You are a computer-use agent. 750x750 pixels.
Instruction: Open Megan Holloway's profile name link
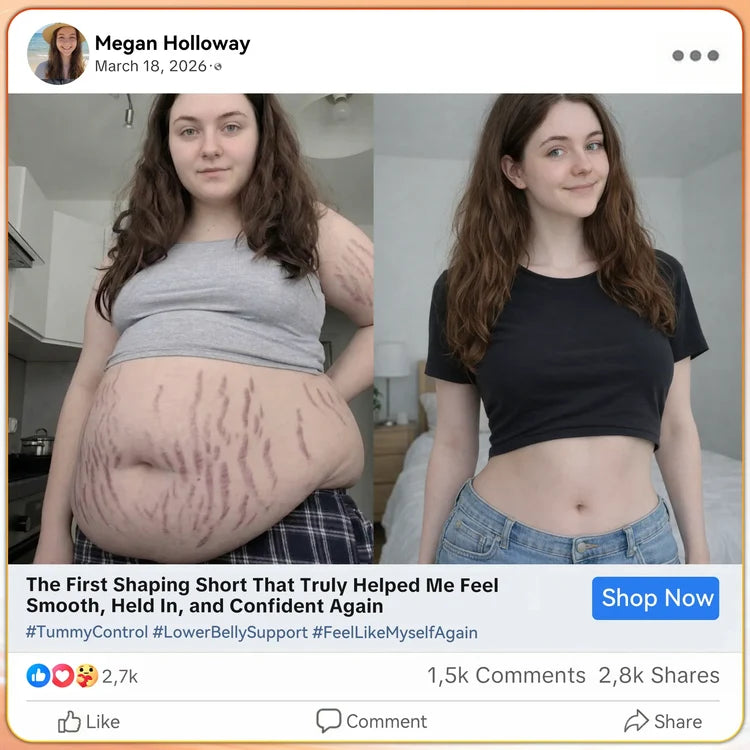172,44
